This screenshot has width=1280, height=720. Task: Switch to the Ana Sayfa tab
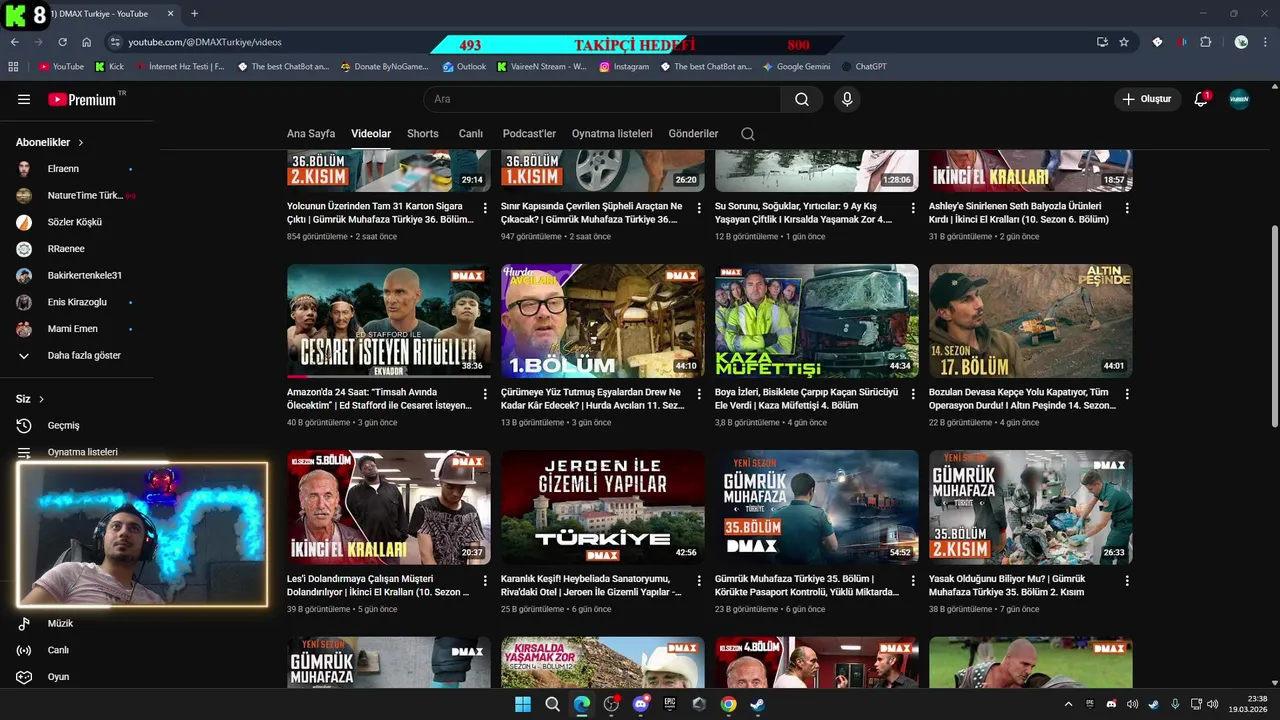pyautogui.click(x=311, y=134)
